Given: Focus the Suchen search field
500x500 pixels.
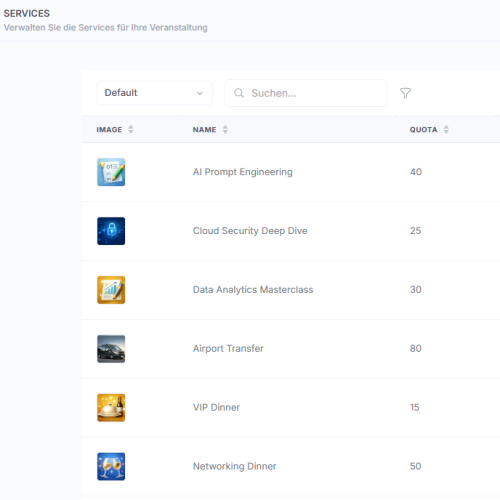Looking at the screenshot, I should [x=306, y=93].
